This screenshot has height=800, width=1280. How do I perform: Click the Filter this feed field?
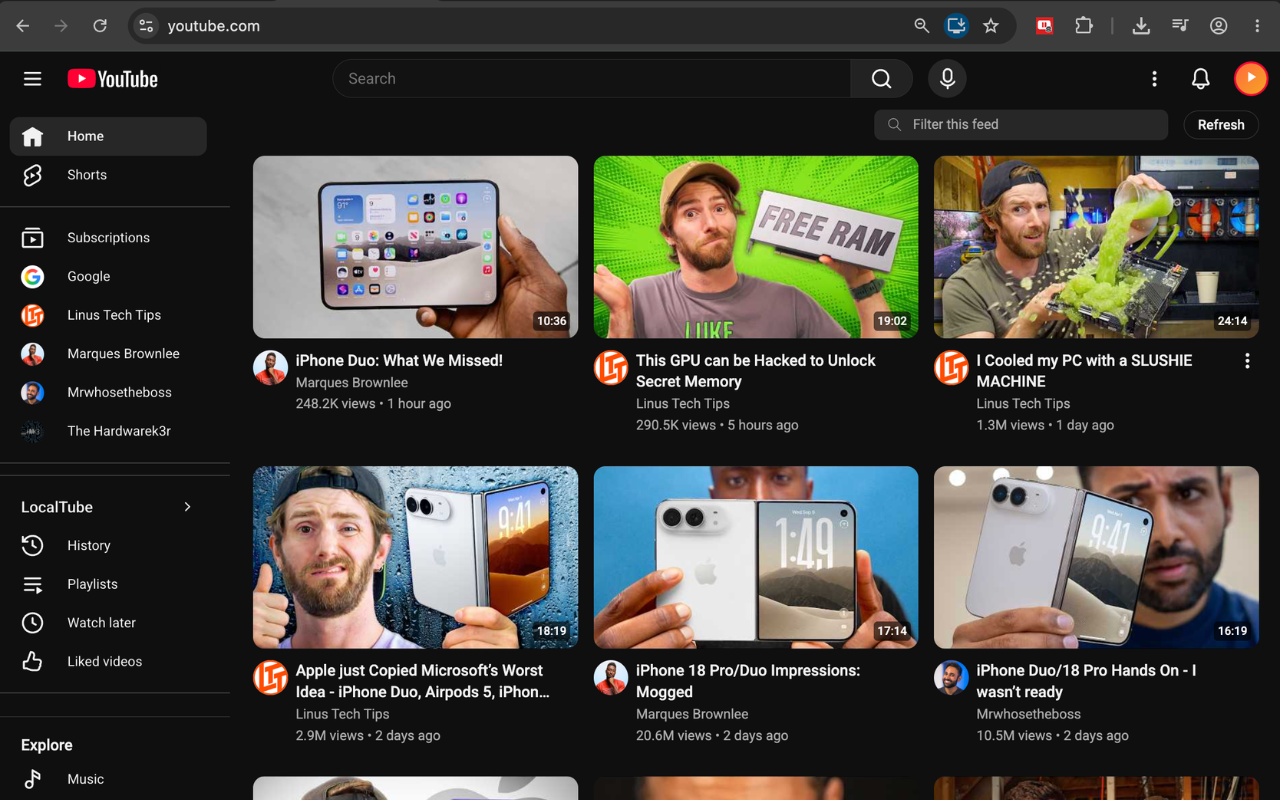(x=1021, y=125)
